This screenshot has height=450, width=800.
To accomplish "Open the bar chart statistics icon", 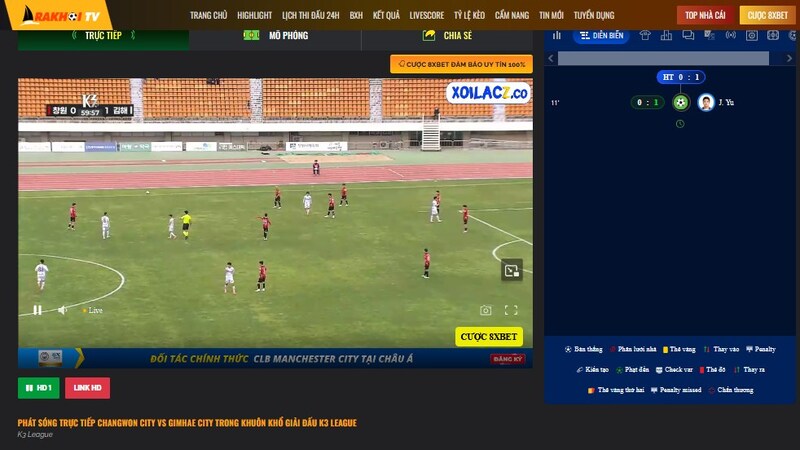I will [557, 35].
